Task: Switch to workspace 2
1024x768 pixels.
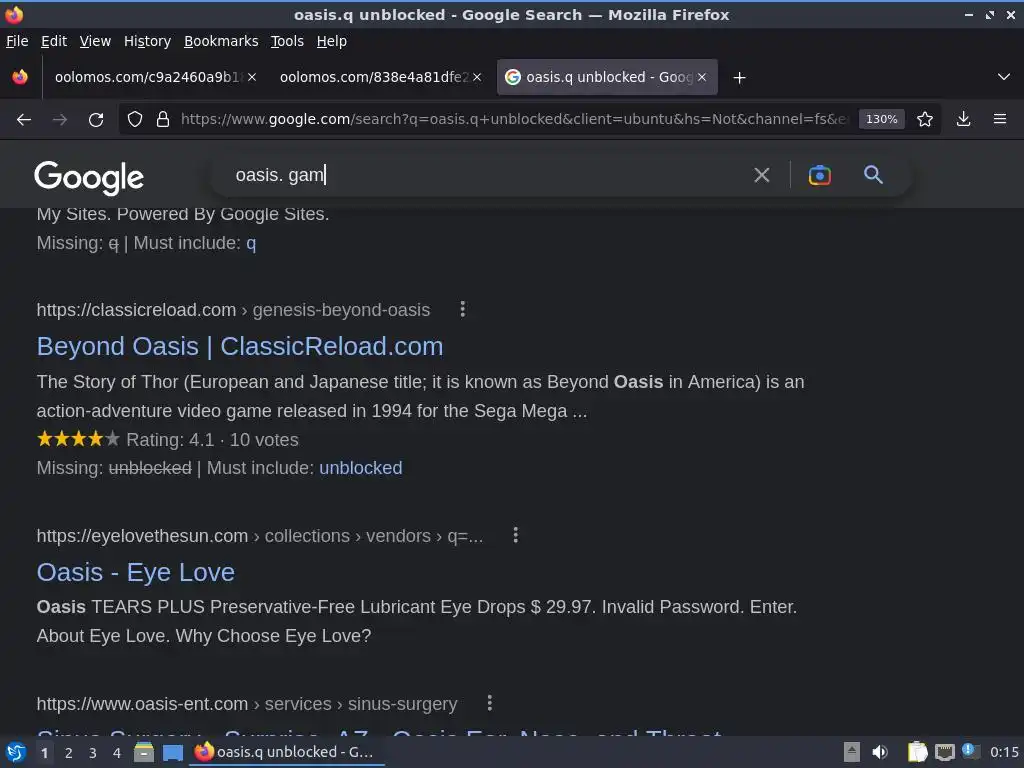Action: 69,753
